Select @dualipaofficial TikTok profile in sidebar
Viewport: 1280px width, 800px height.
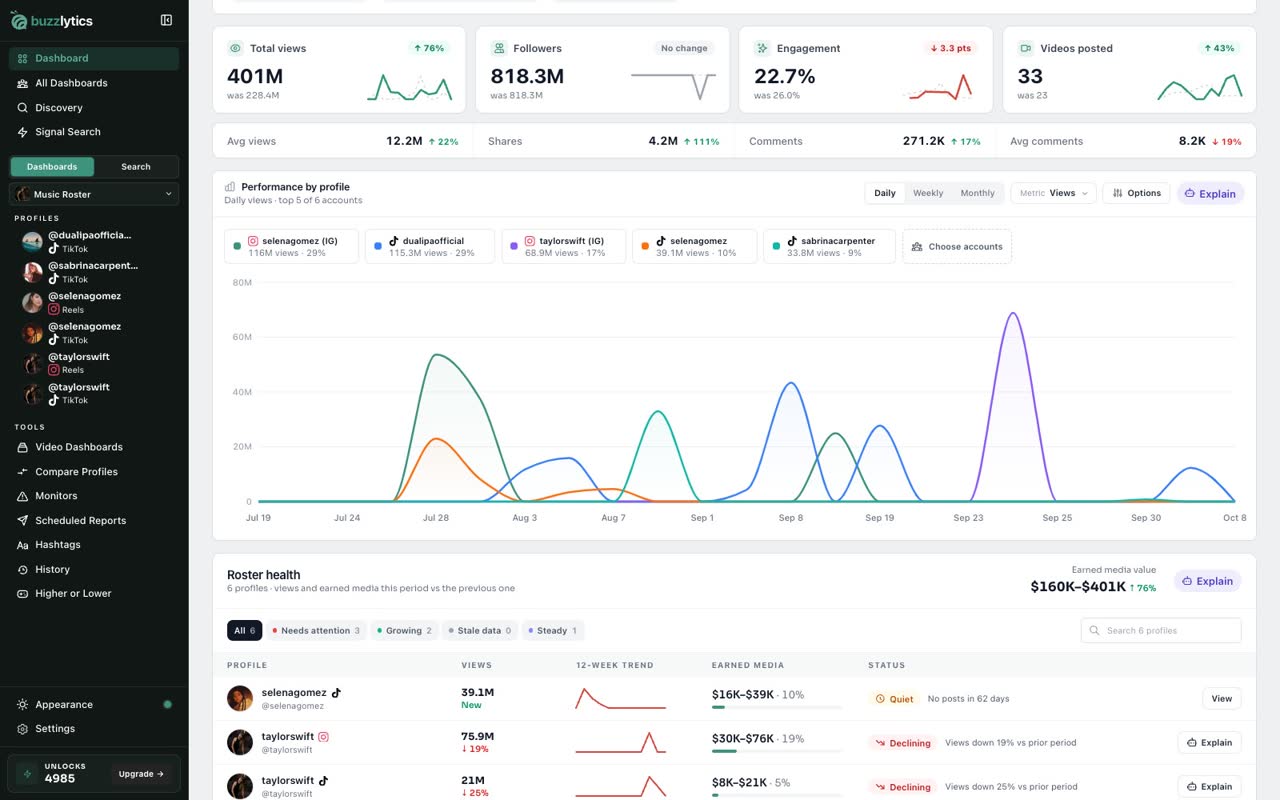tap(94, 241)
